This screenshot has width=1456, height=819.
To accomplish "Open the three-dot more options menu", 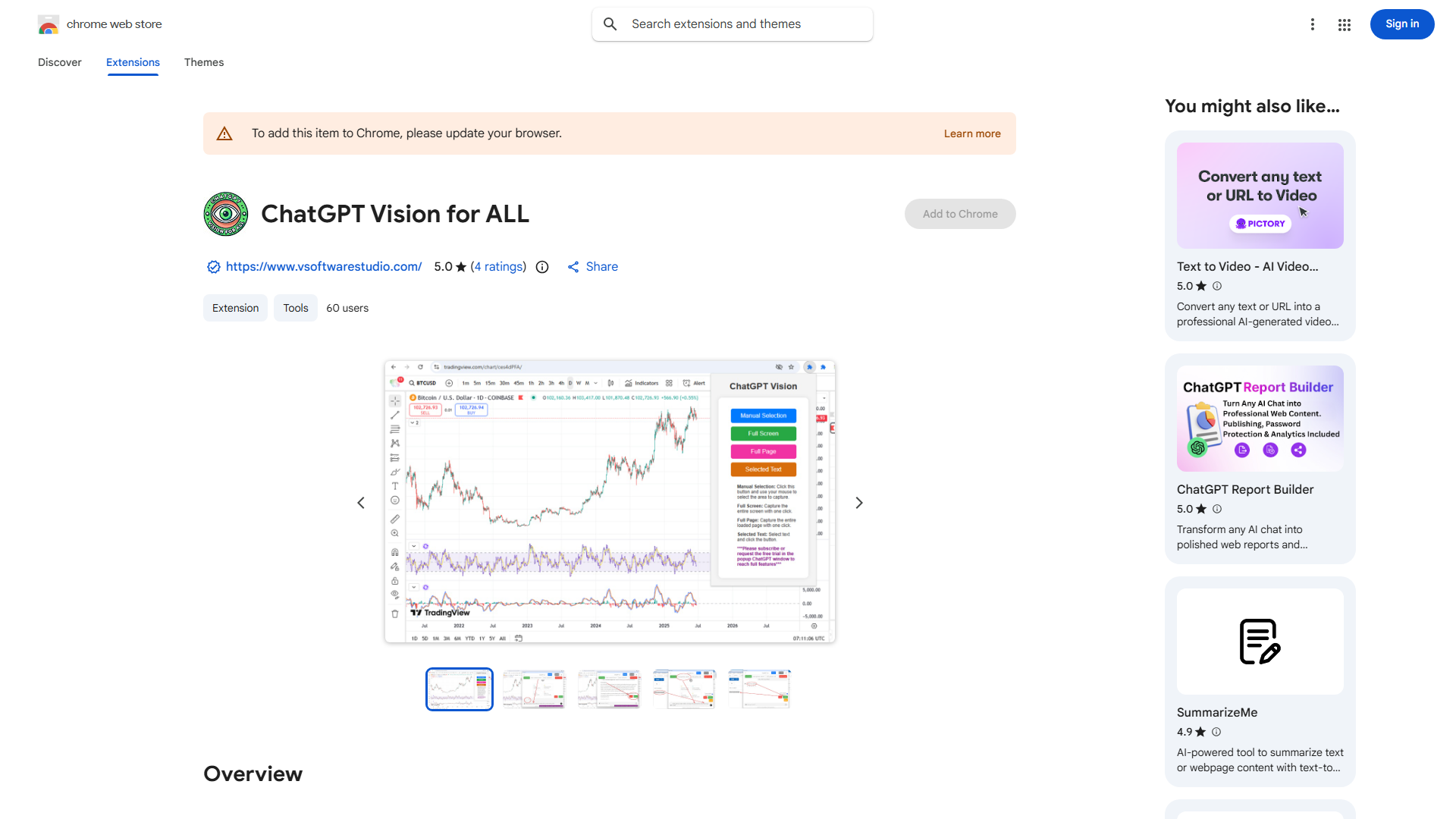I will 1313,24.
